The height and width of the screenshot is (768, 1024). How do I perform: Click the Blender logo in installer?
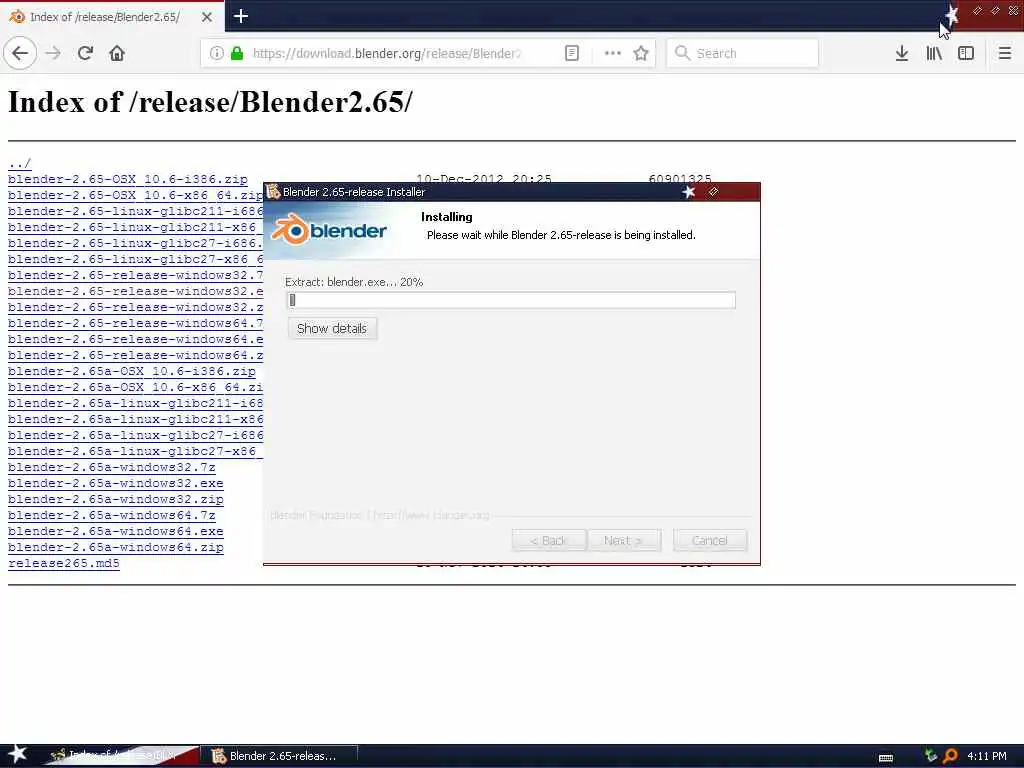[329, 230]
